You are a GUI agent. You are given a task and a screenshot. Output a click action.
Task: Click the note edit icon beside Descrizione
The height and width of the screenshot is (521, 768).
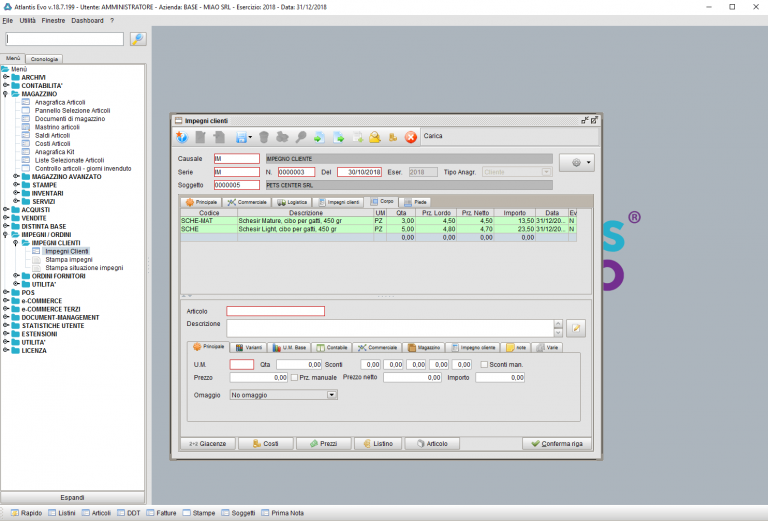pos(576,328)
